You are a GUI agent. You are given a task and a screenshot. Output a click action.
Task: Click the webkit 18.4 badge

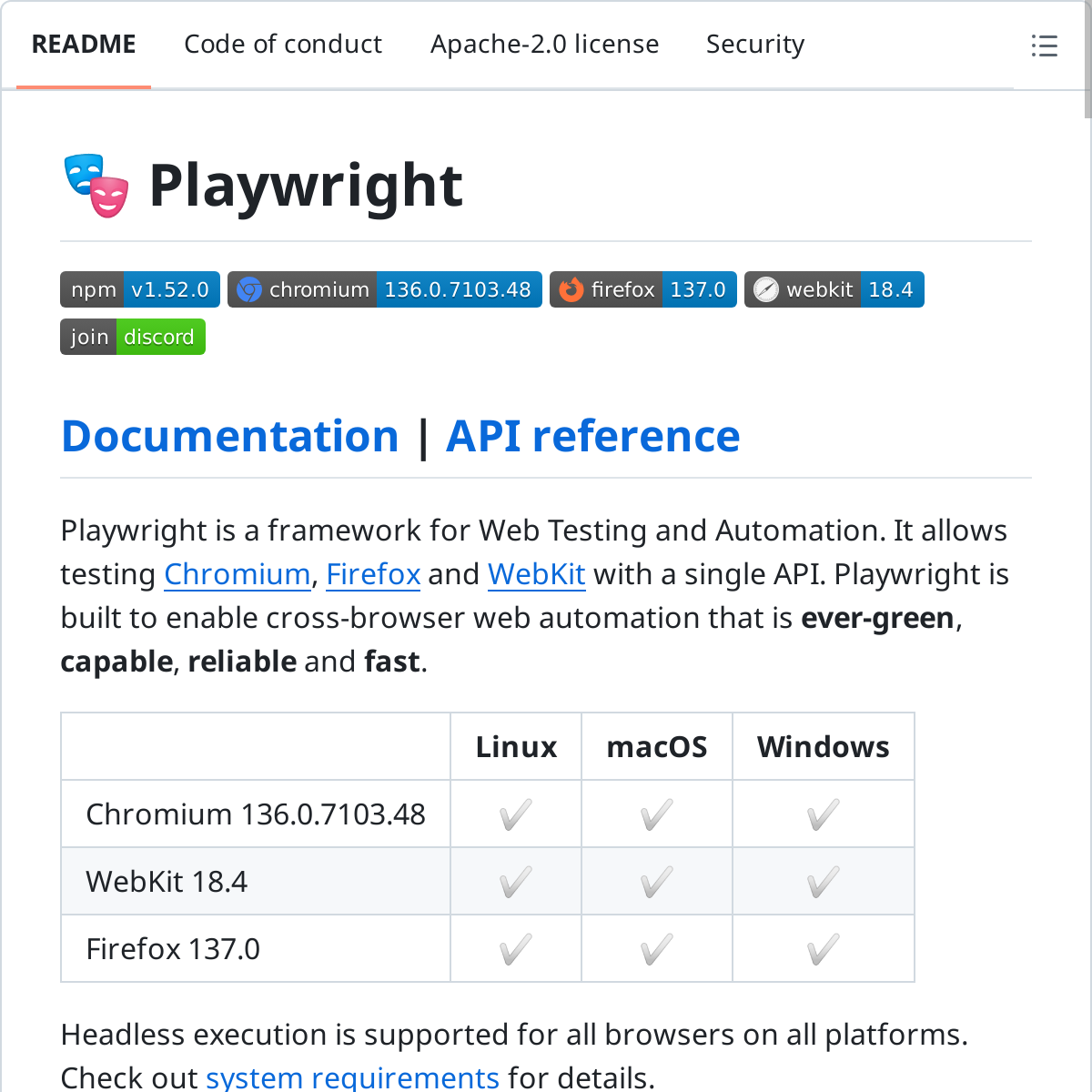pyautogui.click(x=834, y=289)
